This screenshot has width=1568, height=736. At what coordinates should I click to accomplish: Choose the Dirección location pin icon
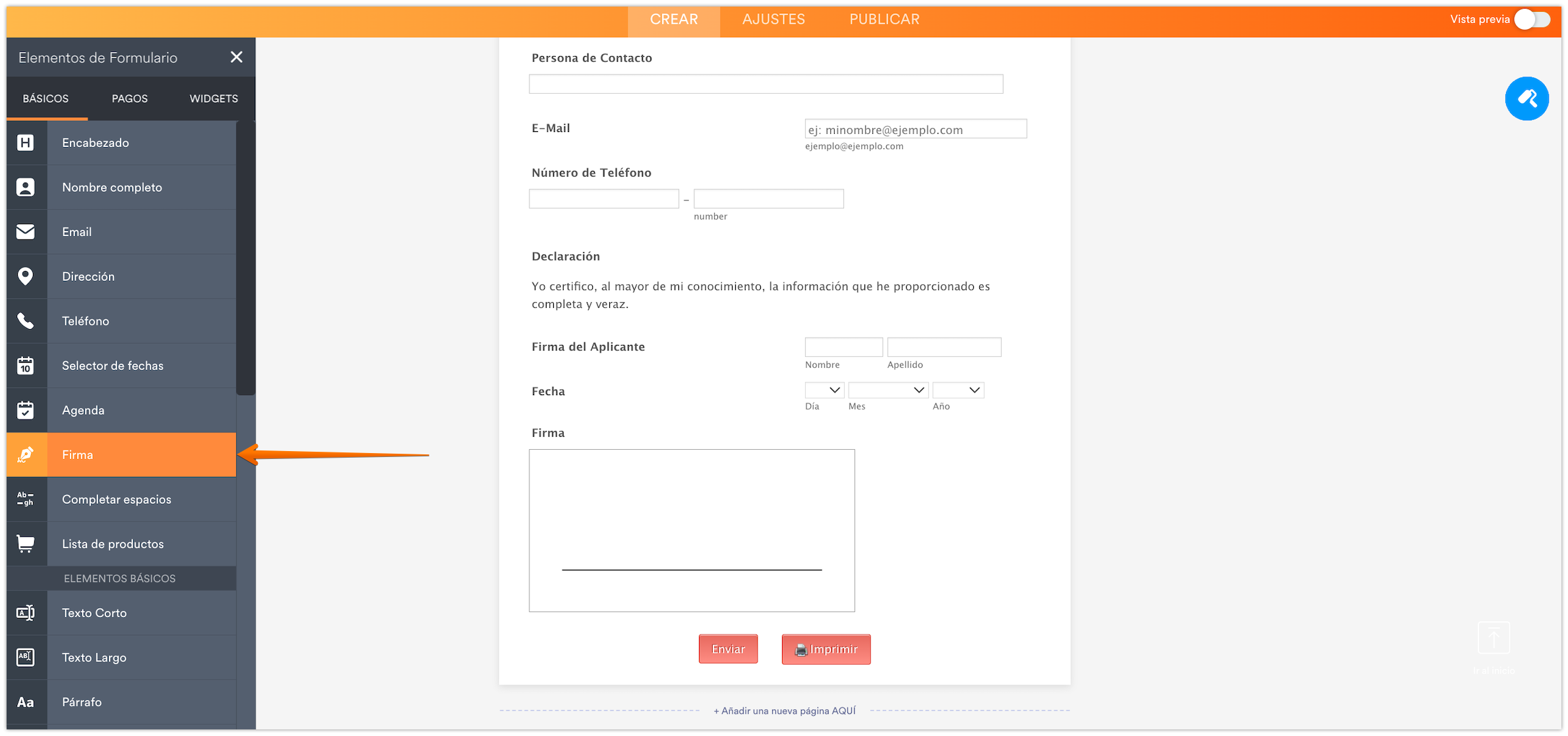pos(26,276)
